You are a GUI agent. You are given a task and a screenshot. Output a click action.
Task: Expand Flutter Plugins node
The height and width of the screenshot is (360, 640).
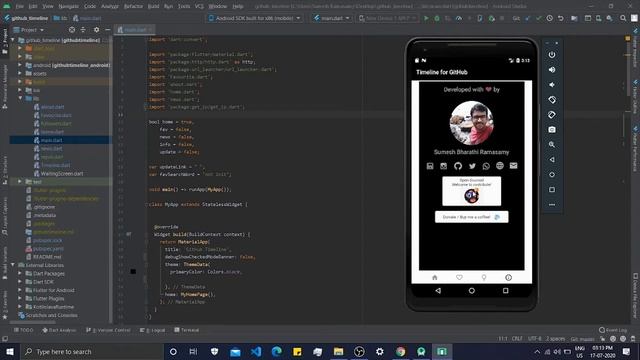[20, 298]
